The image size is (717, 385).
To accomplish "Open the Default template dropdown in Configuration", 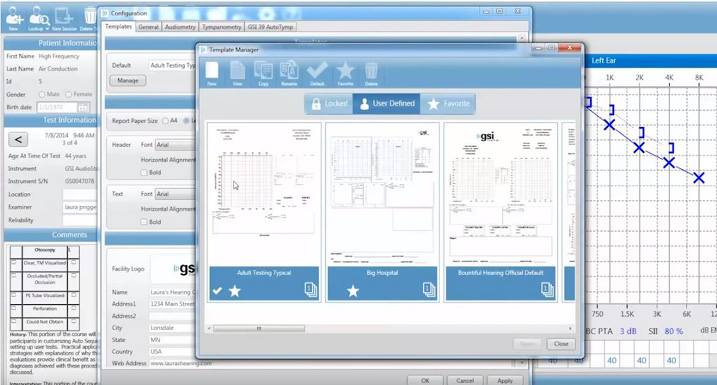I will (172, 65).
